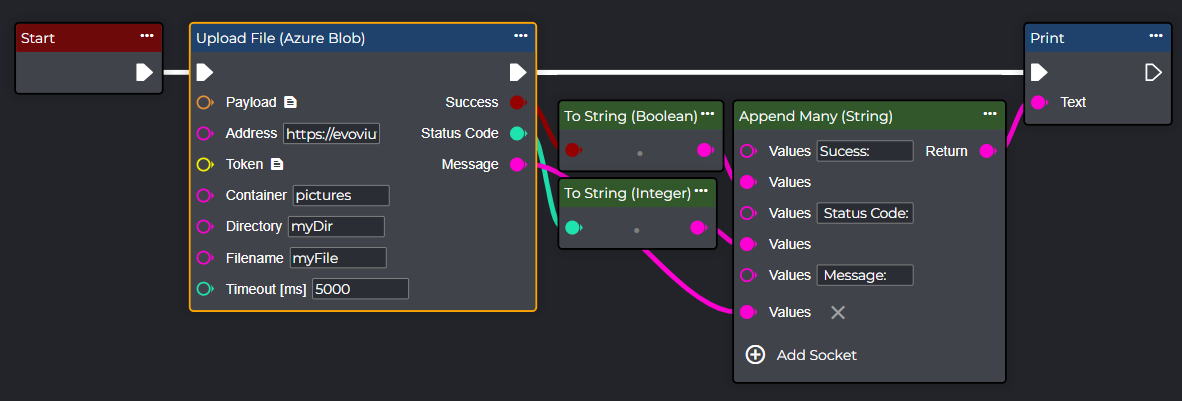This screenshot has height=401, width=1182.
Task: Click the Print node execution output arrow
Action: pos(1153,72)
